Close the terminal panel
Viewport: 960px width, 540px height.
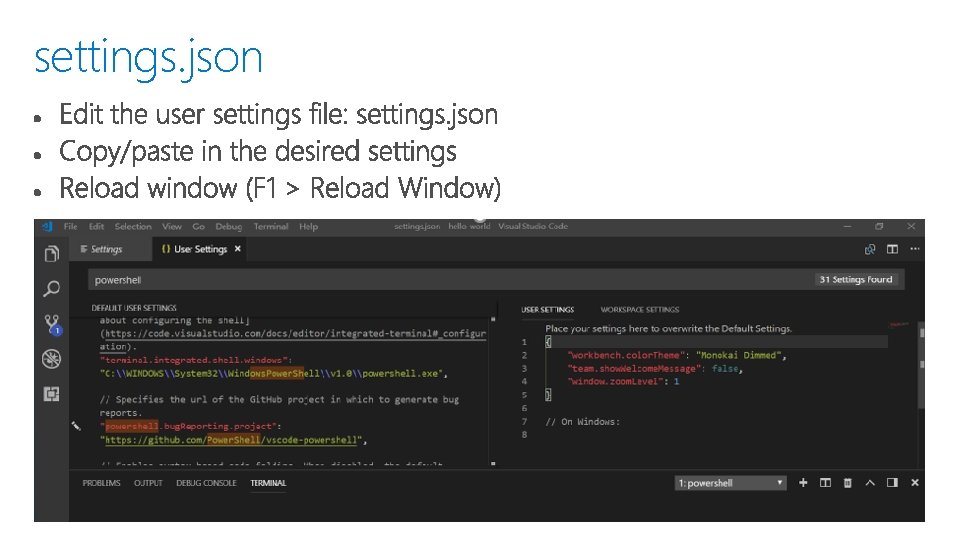point(915,482)
